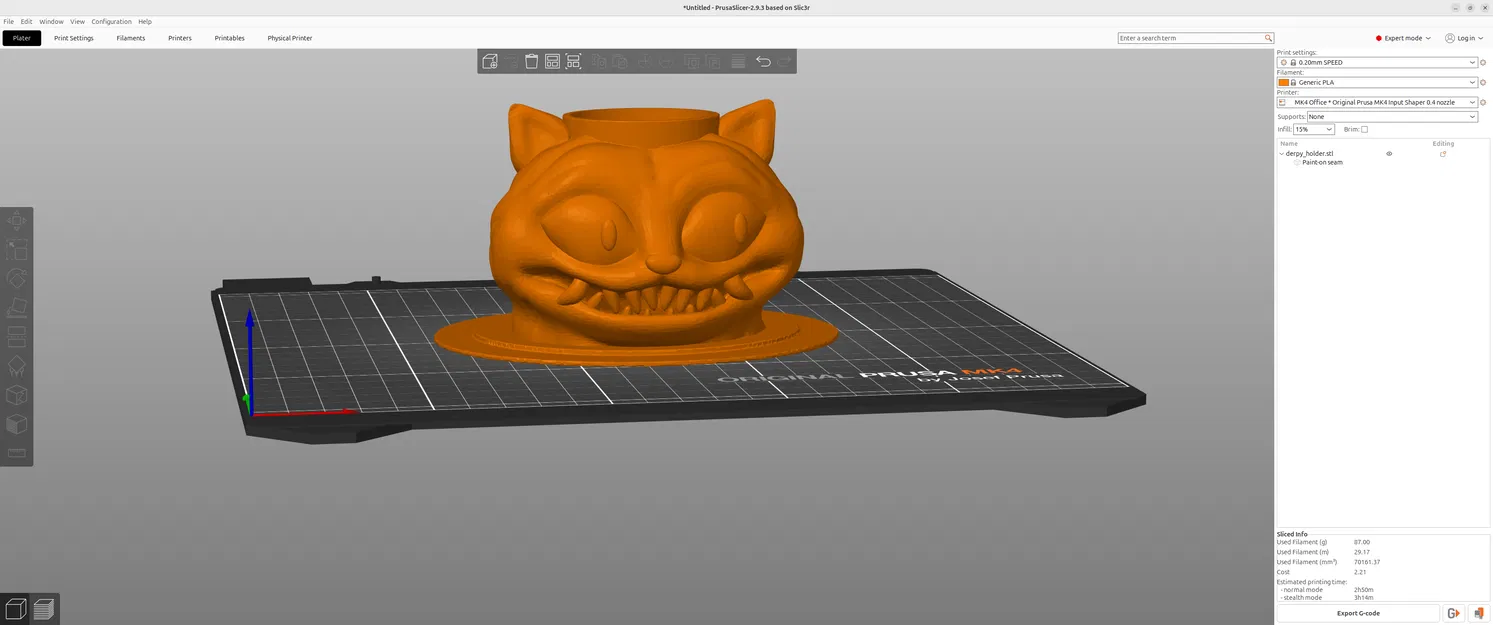The image size is (1493, 625).
Task: Add a new object with the toolbar icon
Action: coord(490,61)
